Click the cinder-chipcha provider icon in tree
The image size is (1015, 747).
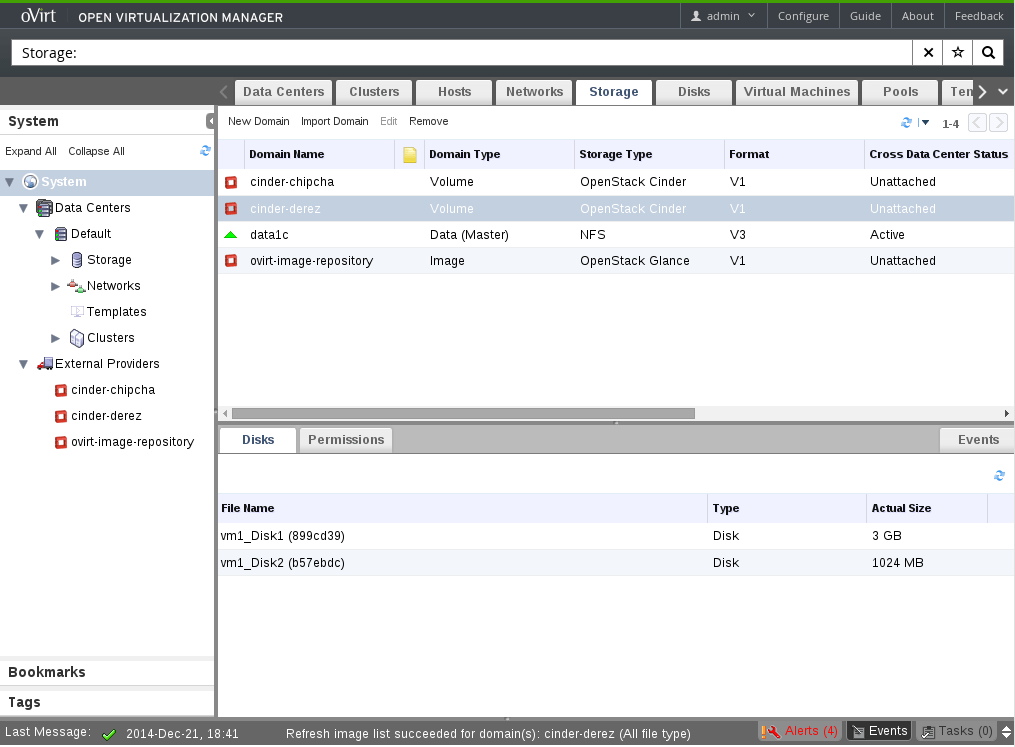(61, 390)
